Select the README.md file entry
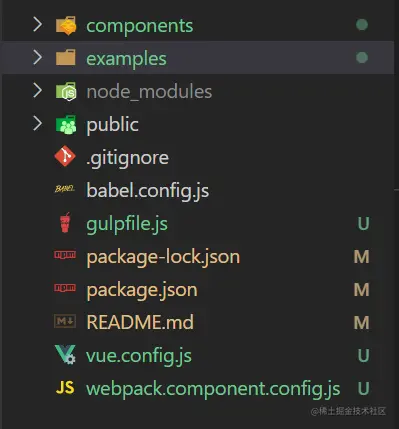Screen dimensions: 399x429 click(140, 322)
